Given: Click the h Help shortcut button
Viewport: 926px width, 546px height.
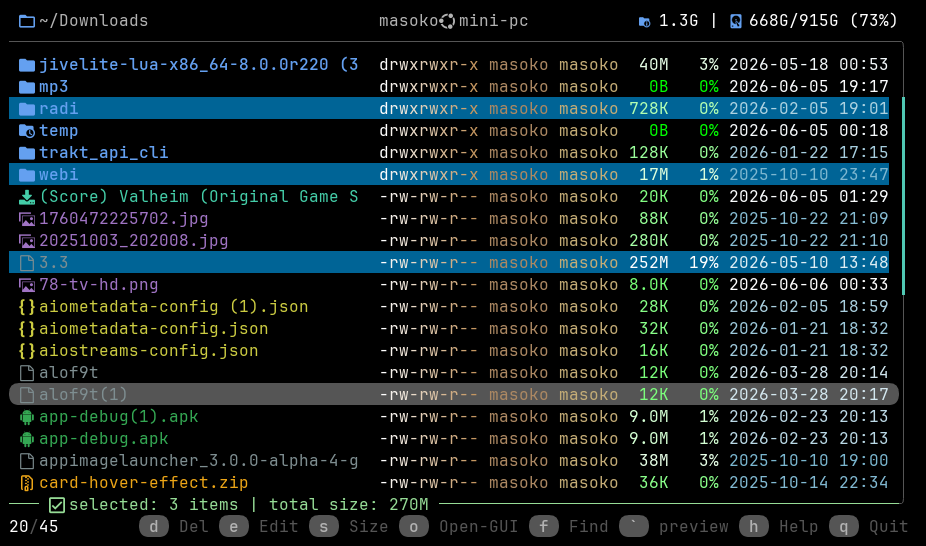Looking at the screenshot, I should (778, 527).
